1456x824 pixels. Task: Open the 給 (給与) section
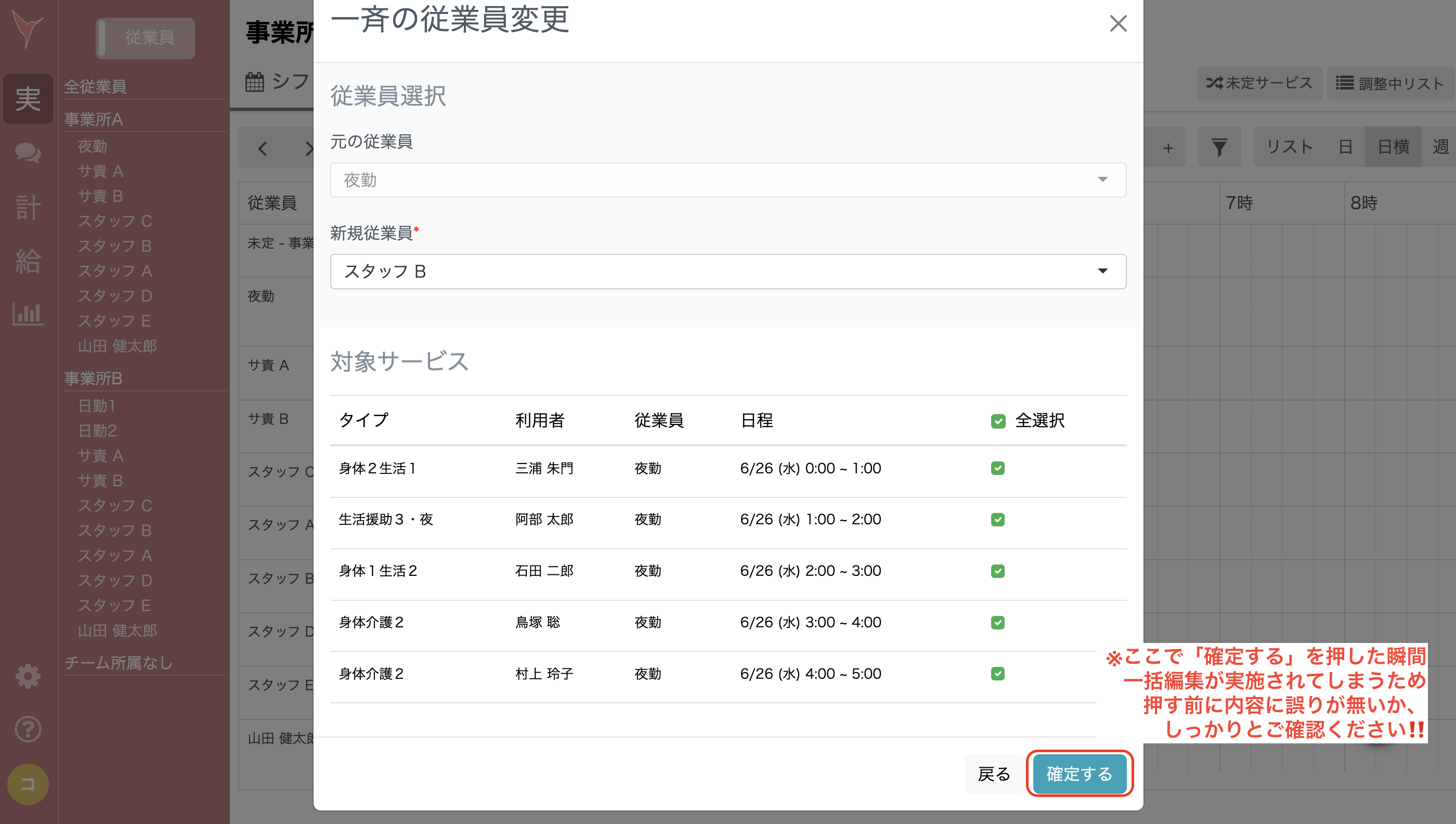[x=27, y=261]
